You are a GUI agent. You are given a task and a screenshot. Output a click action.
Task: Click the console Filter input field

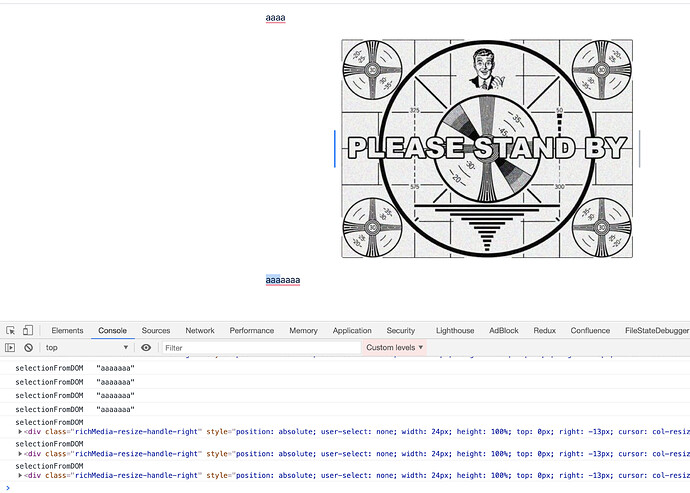coord(261,348)
